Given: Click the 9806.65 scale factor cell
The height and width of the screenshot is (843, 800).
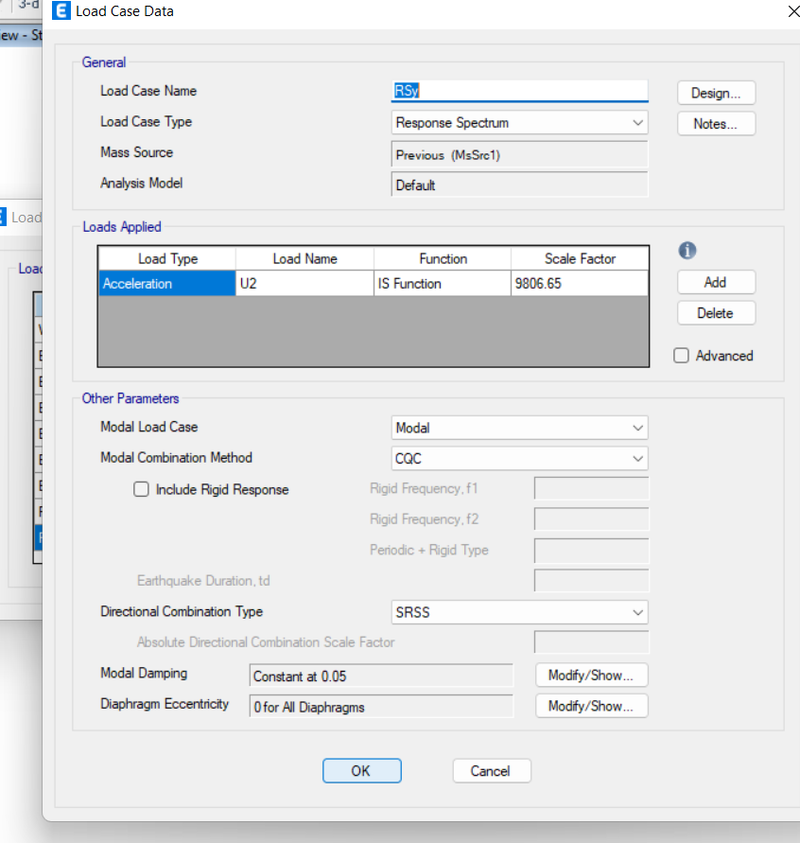Looking at the screenshot, I should [x=580, y=283].
